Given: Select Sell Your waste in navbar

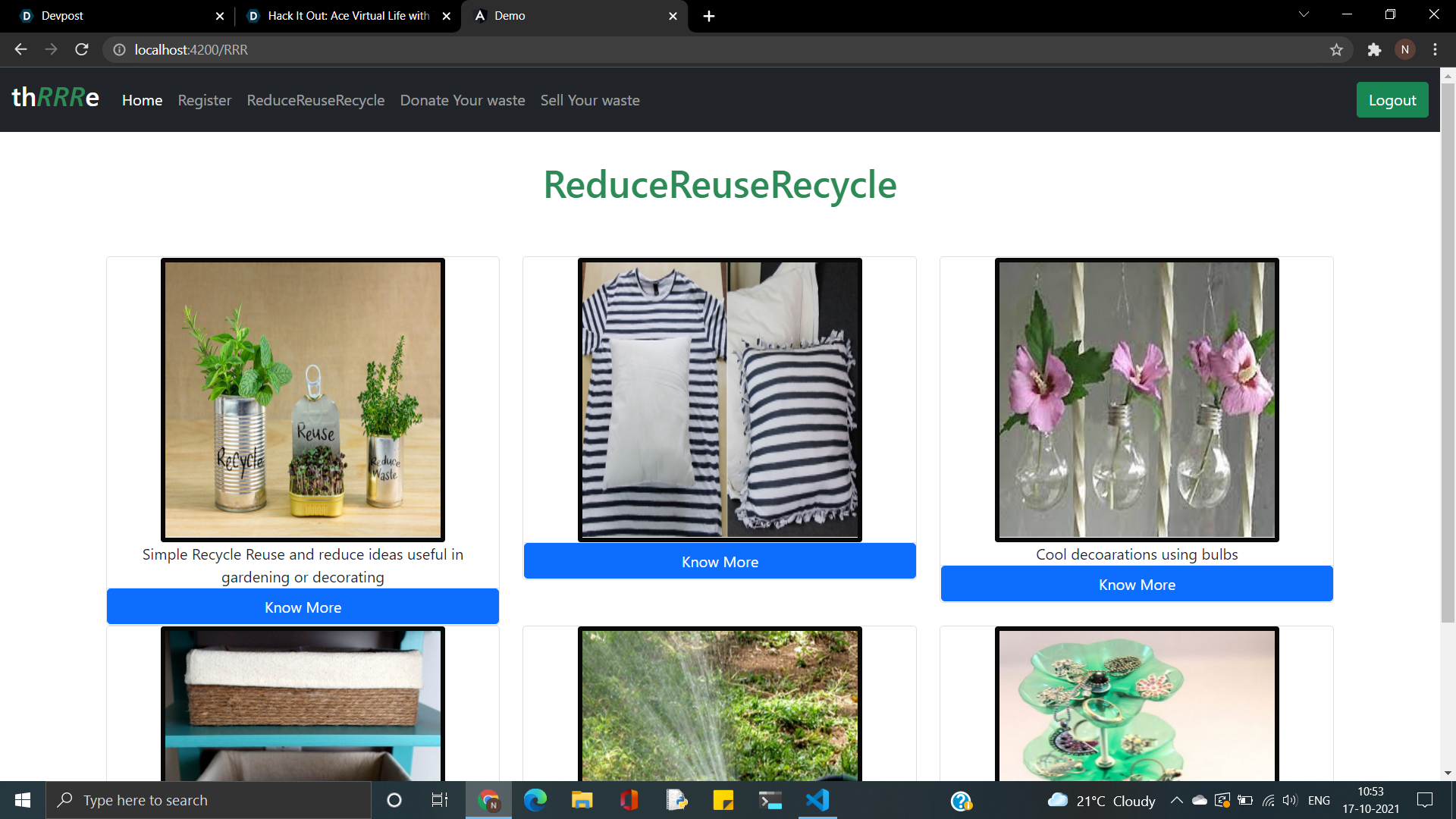Looking at the screenshot, I should pyautogui.click(x=589, y=100).
